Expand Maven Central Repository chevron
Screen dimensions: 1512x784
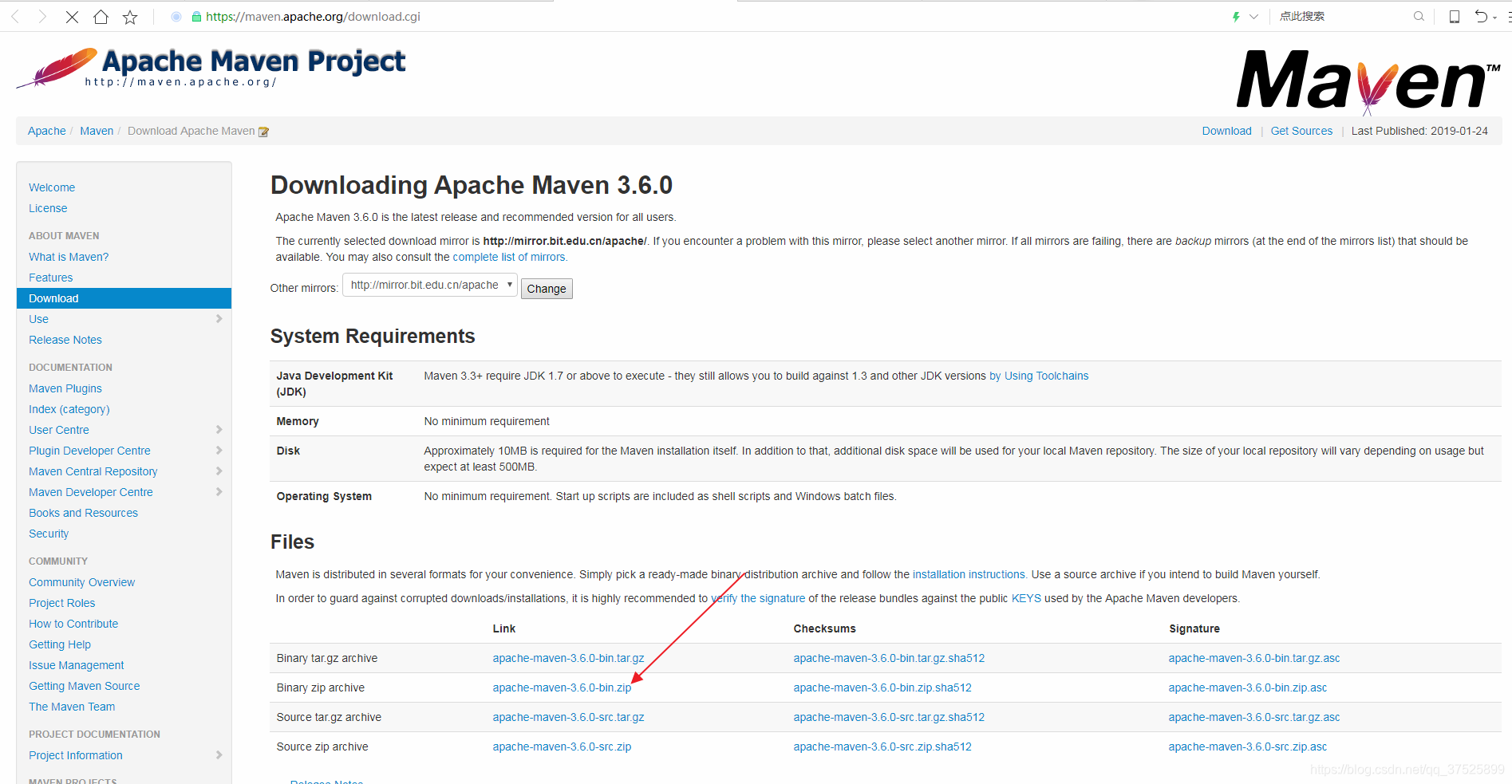click(x=219, y=471)
